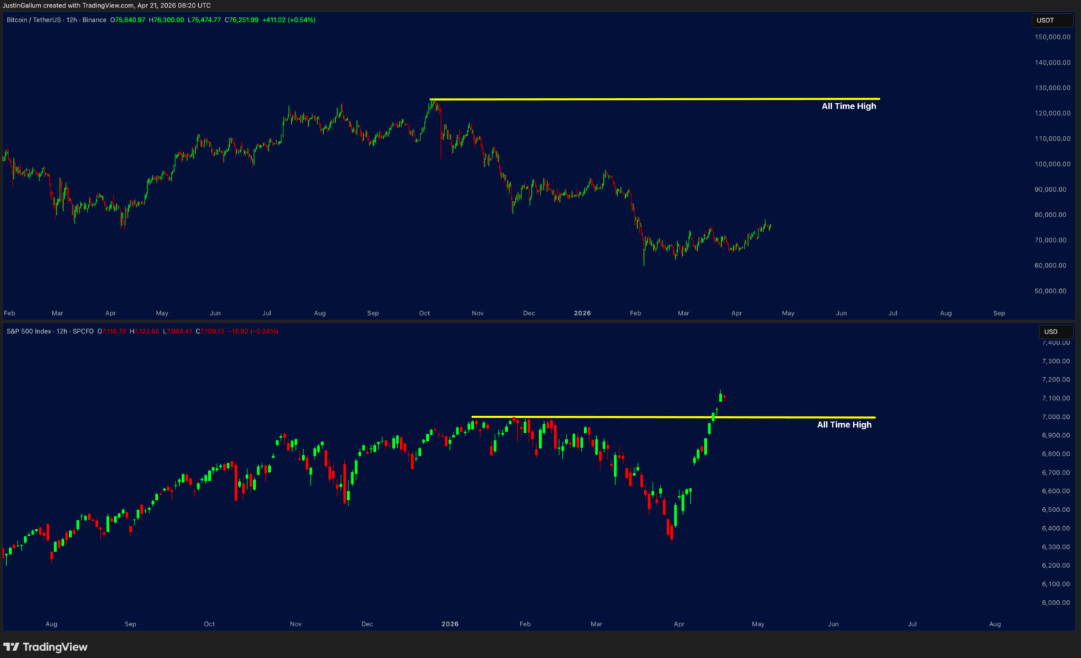Viewport: 1081px width, 658px height.
Task: Select the S&P 500 All Time High label
Action: [x=844, y=425]
